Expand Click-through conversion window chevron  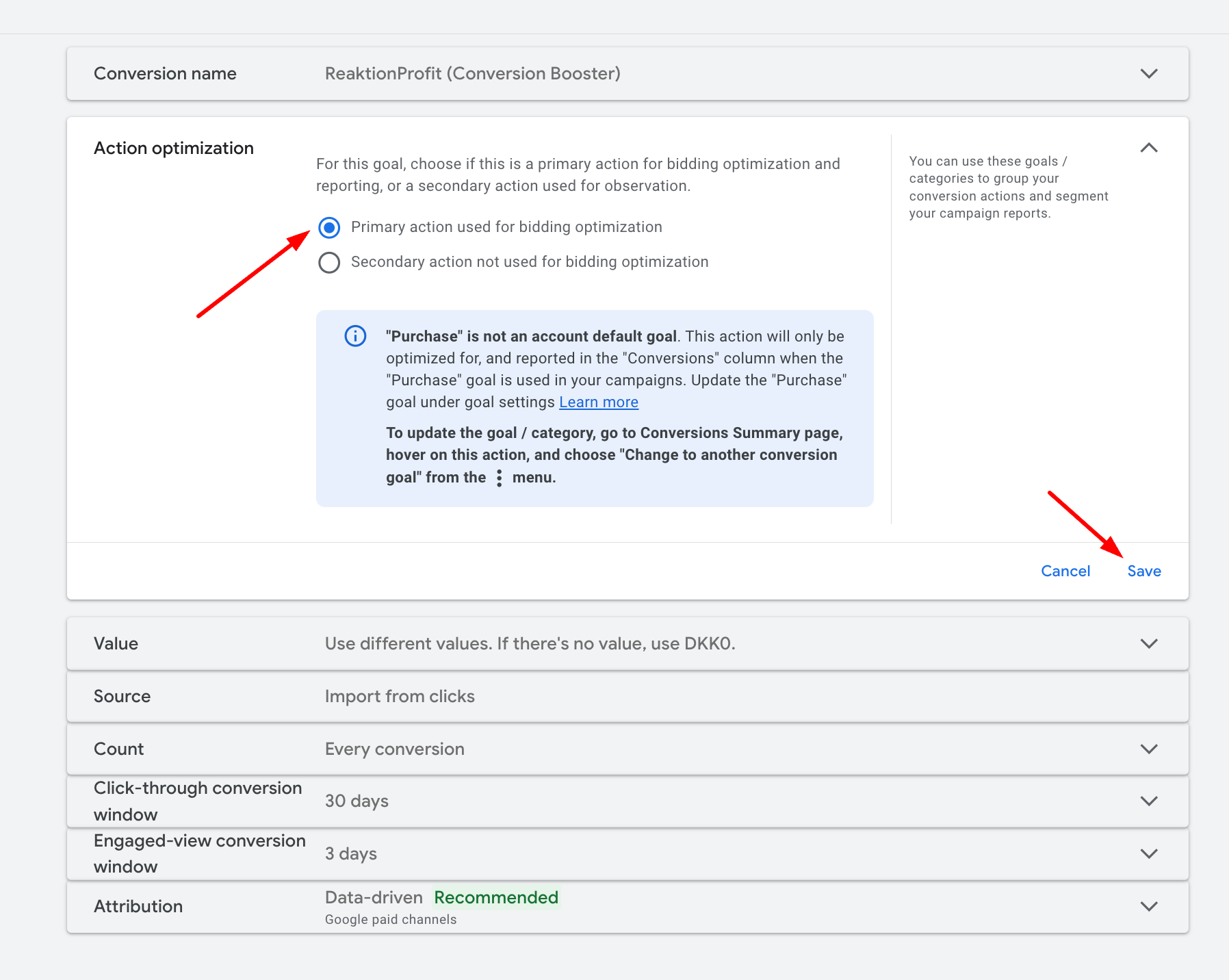1149,801
